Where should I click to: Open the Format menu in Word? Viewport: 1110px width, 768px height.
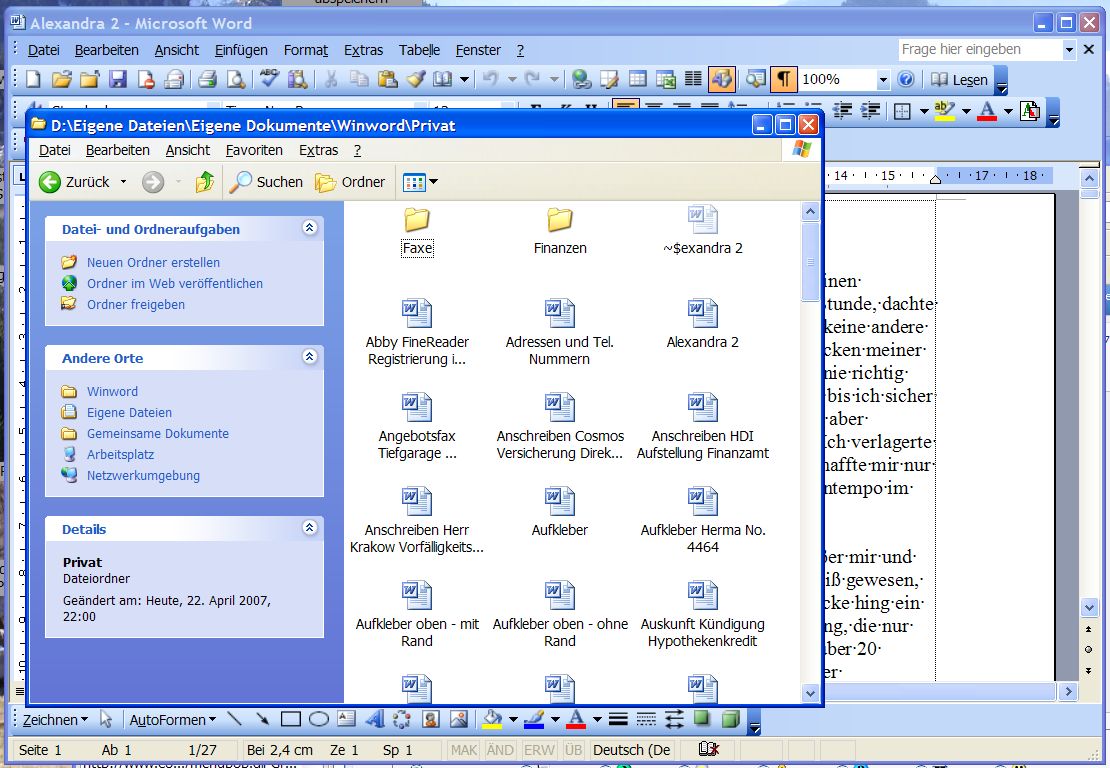pos(306,50)
